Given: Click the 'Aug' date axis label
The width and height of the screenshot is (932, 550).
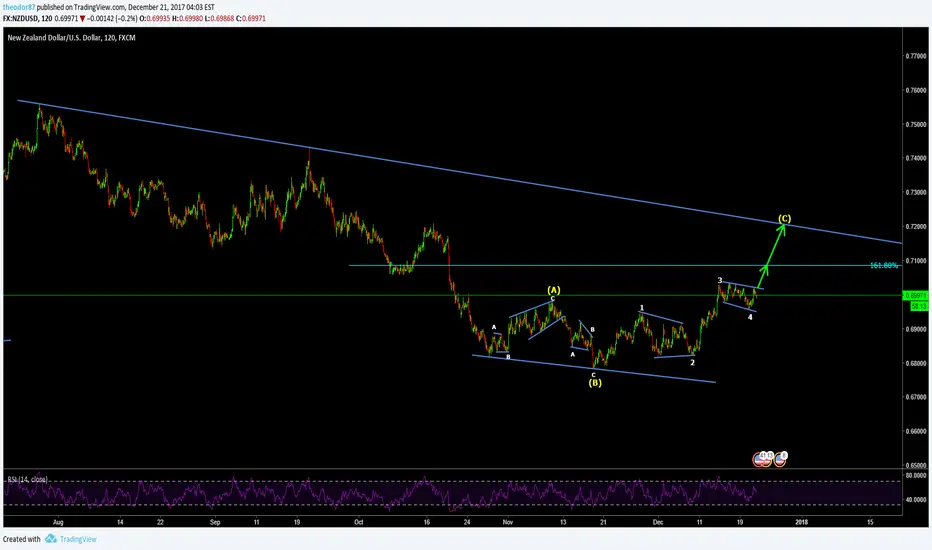Looking at the screenshot, I should coord(58,522).
